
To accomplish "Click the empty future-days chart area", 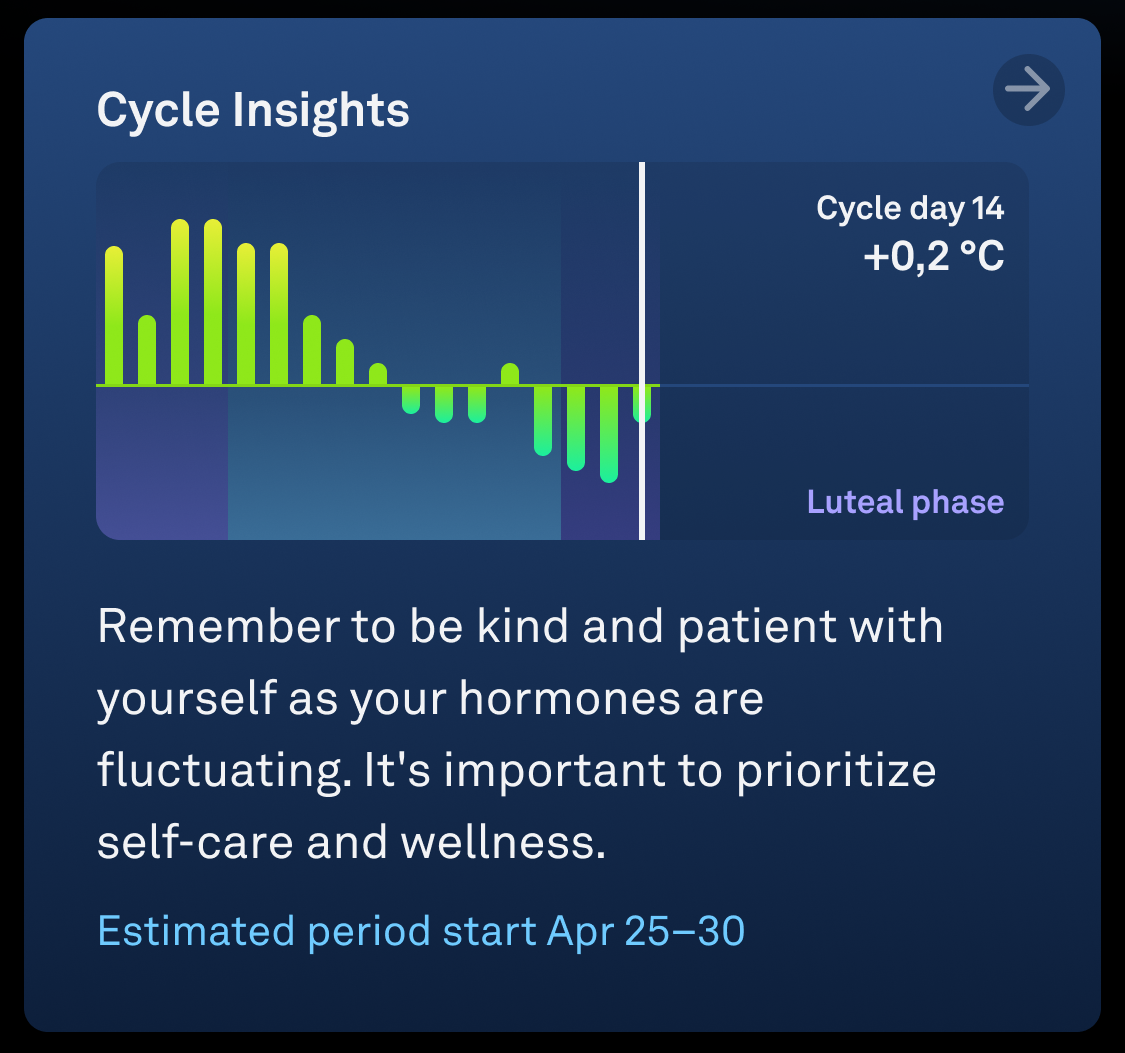I will pos(844,351).
